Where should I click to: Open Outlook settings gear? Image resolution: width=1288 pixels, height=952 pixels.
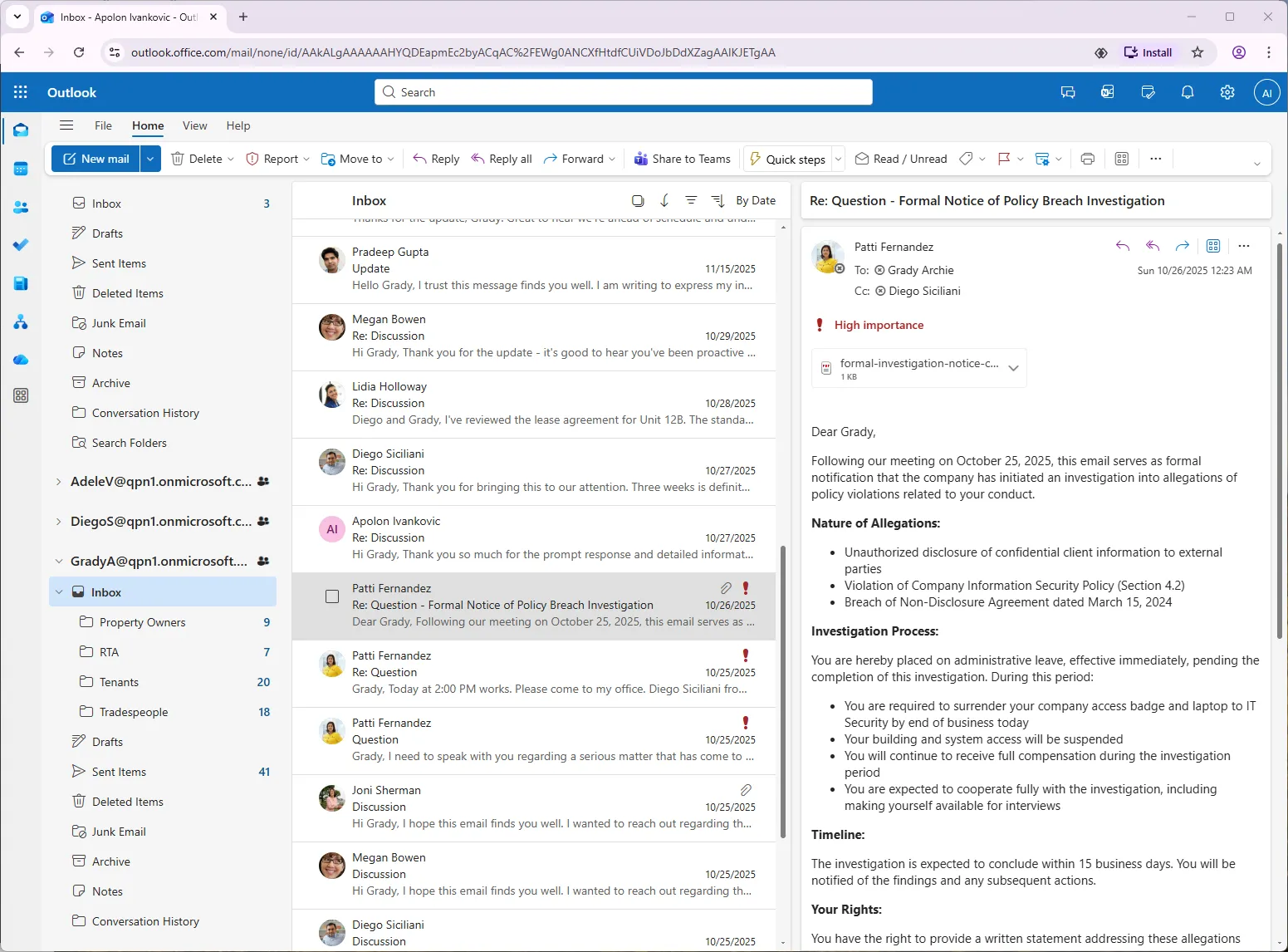point(1227,92)
